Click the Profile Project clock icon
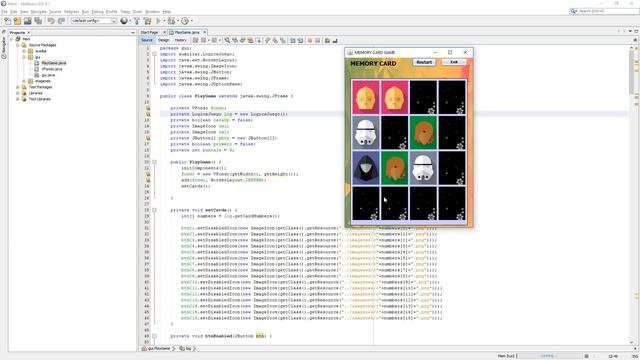 (185, 21)
